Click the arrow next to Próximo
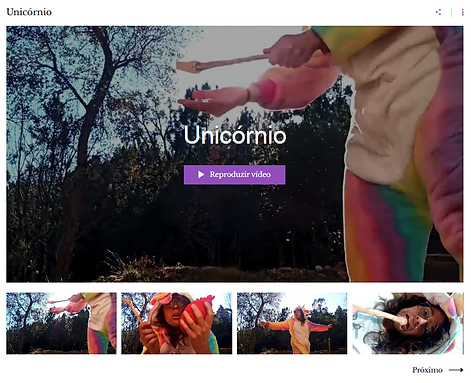This screenshot has width=471, height=383. tap(456, 370)
